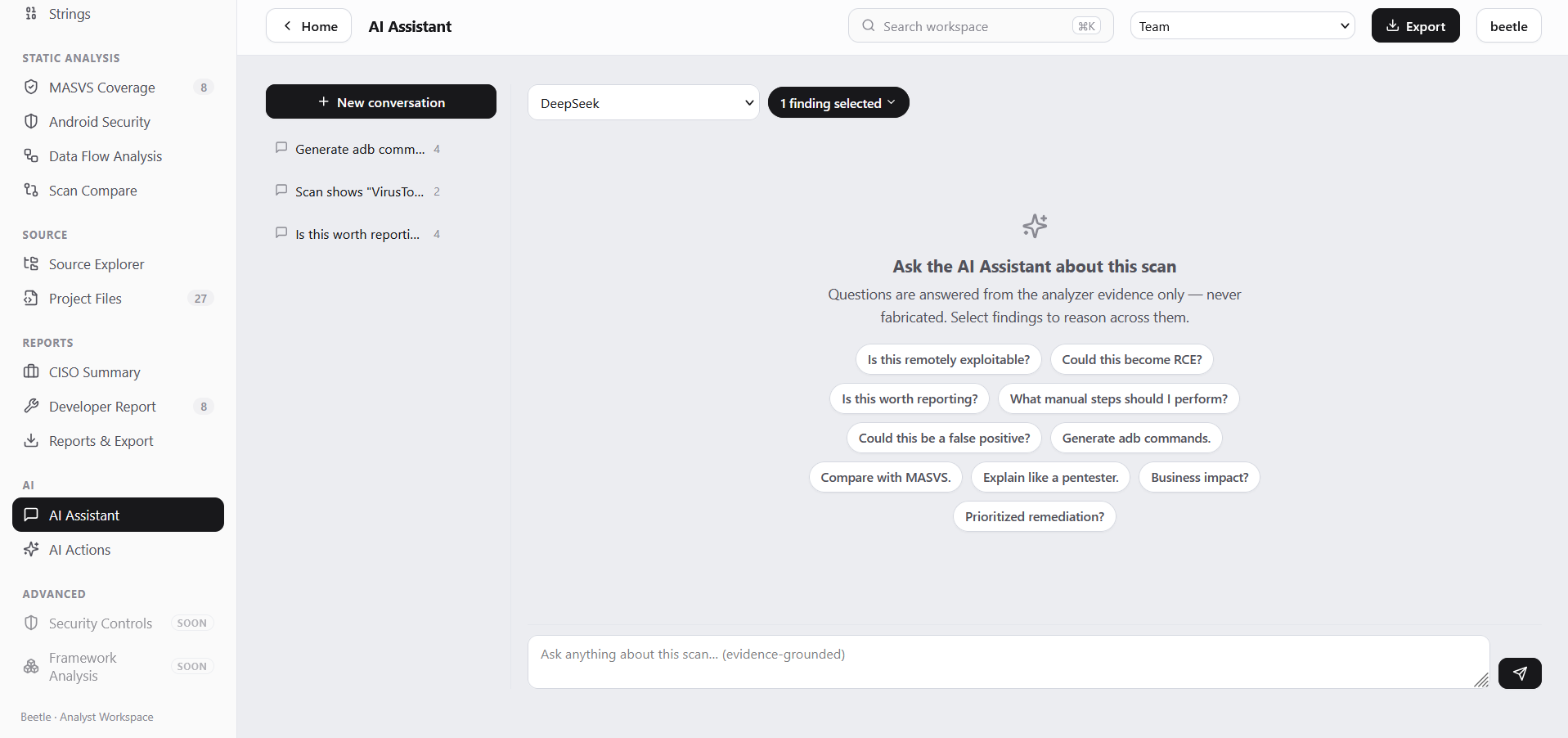Choose 'Is this remotely exploitable?' suggestion
This screenshot has height=738, width=1568.
click(x=949, y=359)
